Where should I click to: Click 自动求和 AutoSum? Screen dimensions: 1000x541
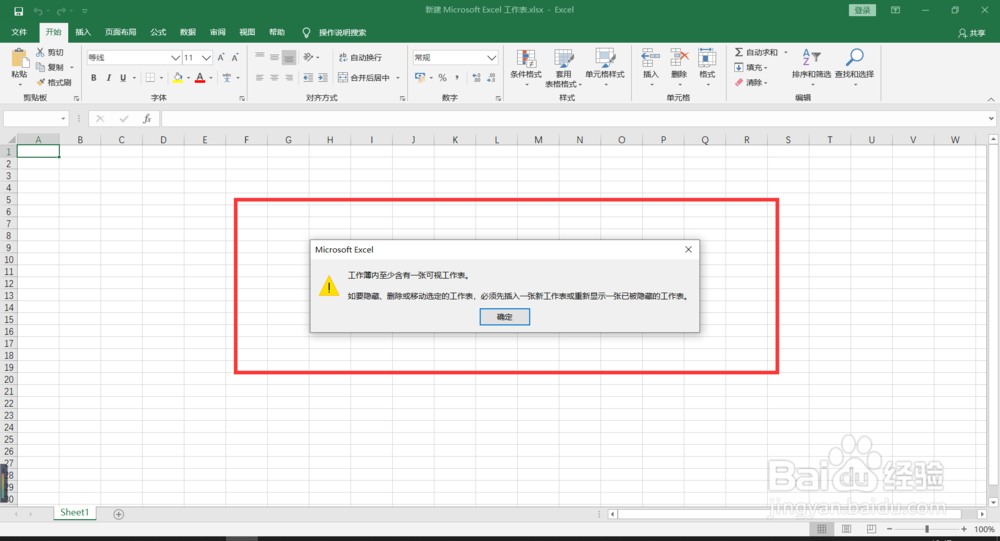(x=756, y=52)
